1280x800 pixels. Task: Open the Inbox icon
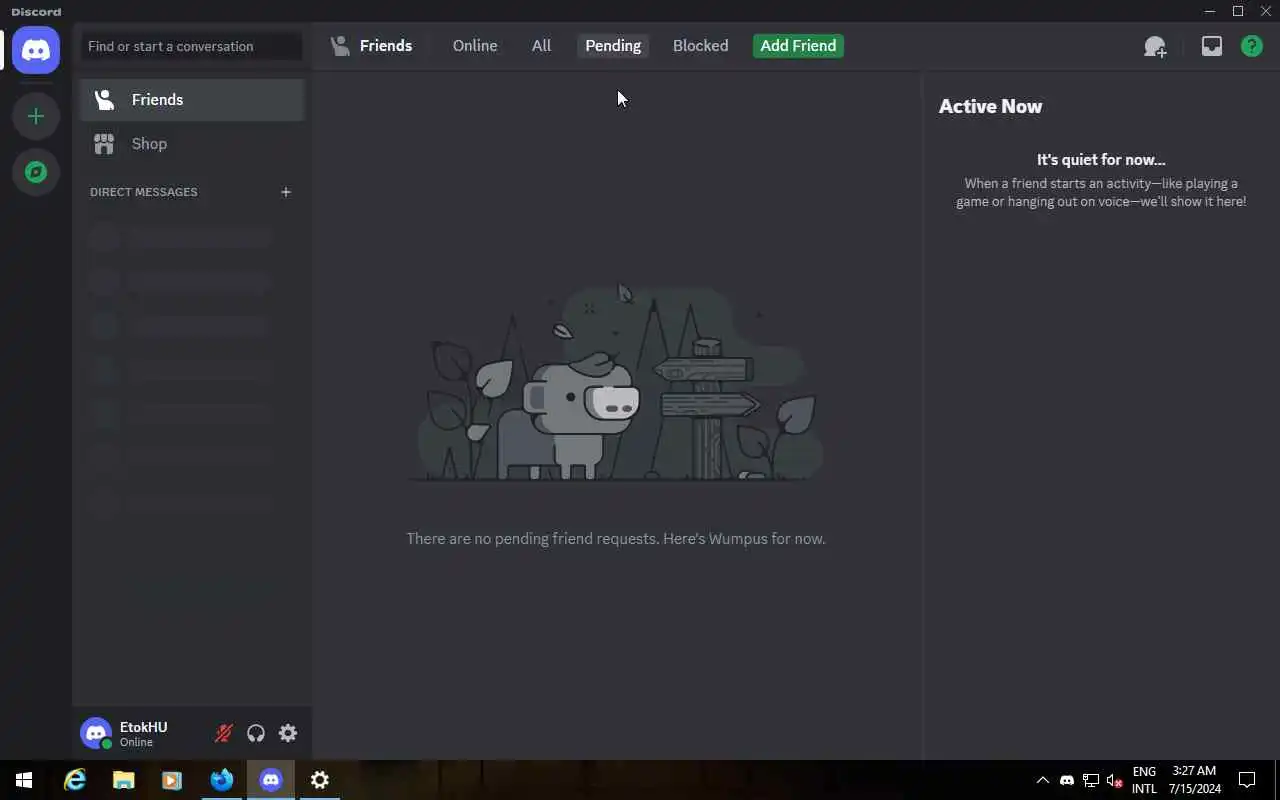pos(1212,46)
